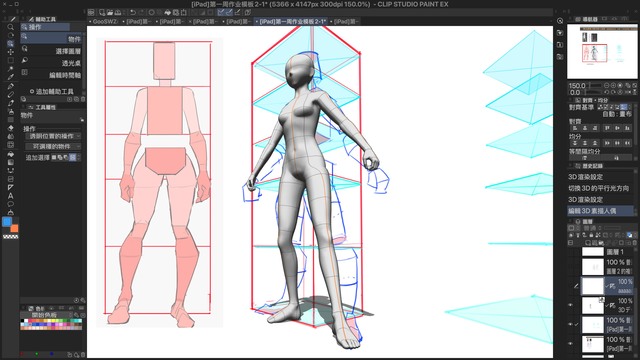
Task: Toggle visibility box of the 圖層 2 layer
Action: tap(571, 267)
